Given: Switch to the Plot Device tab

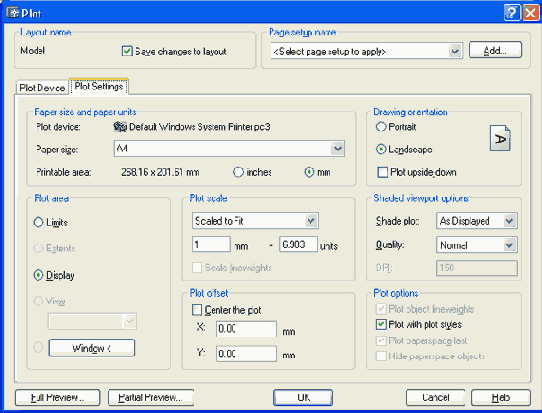Looking at the screenshot, I should pos(42,88).
